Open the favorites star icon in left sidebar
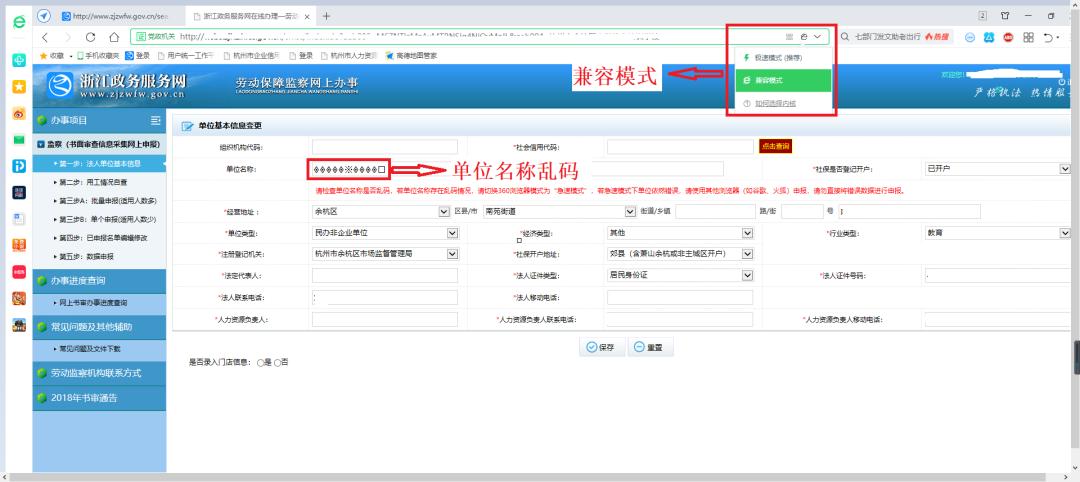Image resolution: width=1080 pixels, height=482 pixels. coord(19,86)
